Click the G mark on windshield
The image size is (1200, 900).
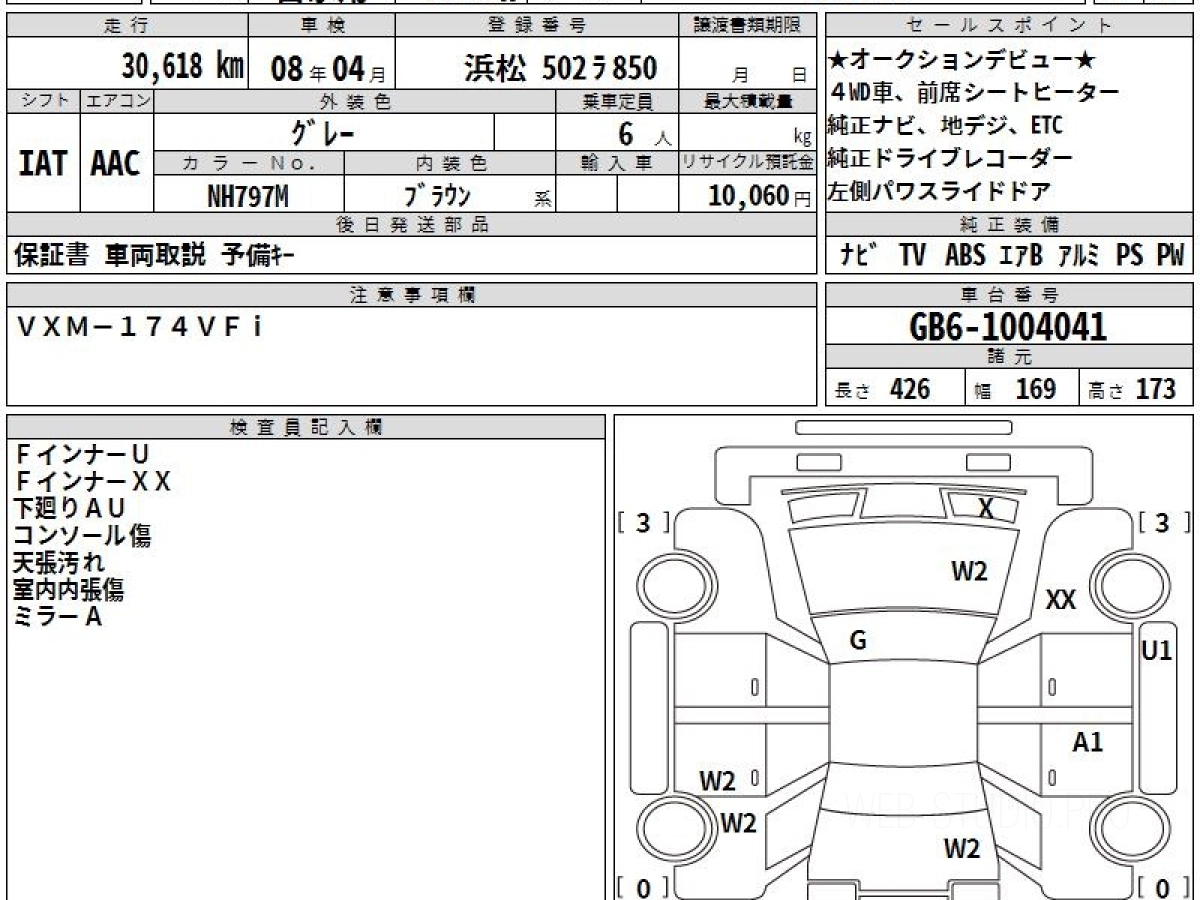tap(858, 641)
